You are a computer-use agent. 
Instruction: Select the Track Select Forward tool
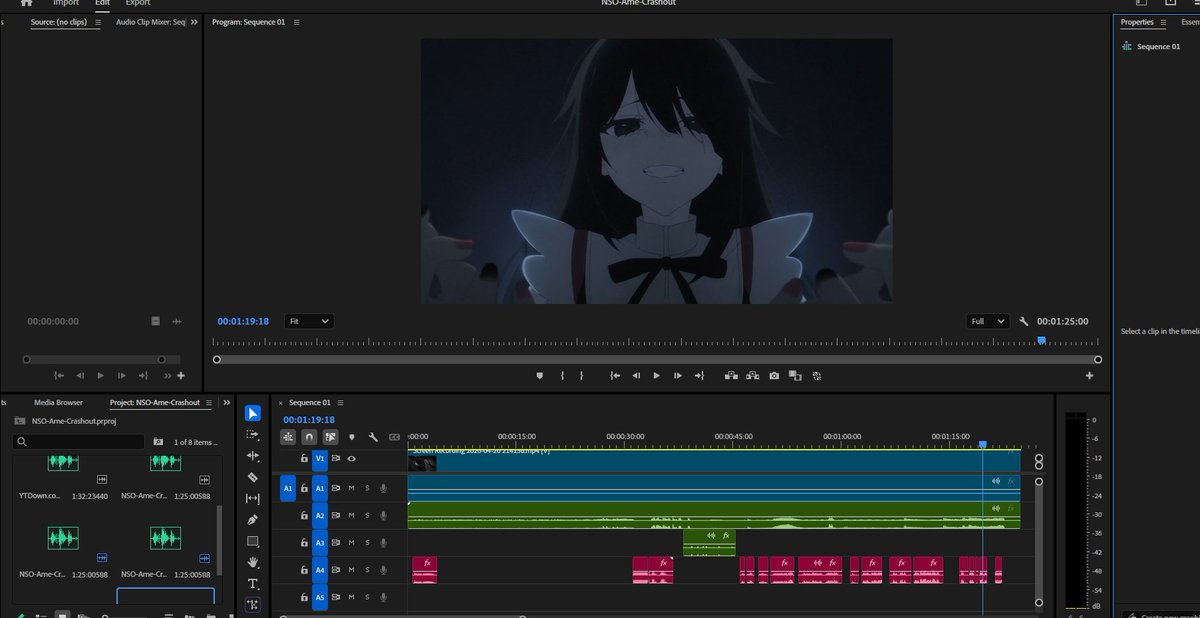[253, 434]
